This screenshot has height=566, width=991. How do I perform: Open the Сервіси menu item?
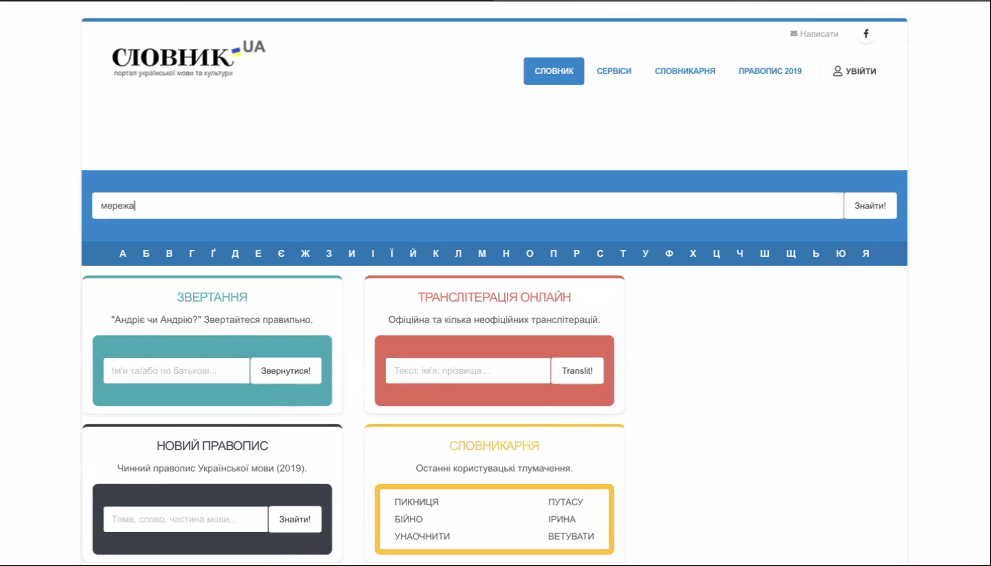point(614,71)
